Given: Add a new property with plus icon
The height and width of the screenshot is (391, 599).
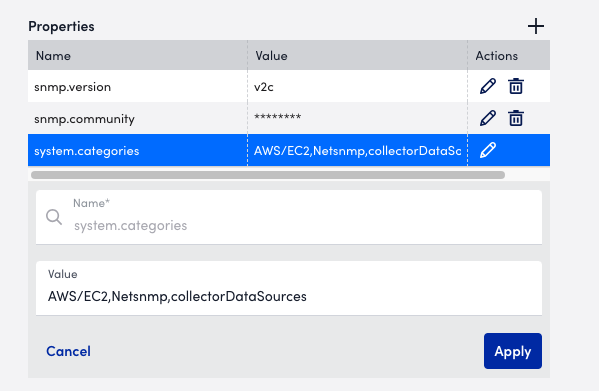Looking at the screenshot, I should click(536, 26).
